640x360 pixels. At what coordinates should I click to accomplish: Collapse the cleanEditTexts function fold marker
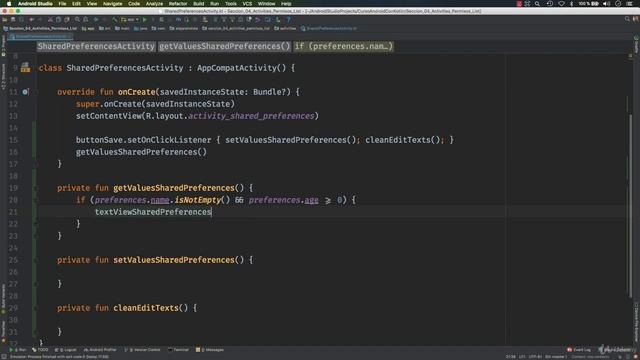click(x=36, y=308)
